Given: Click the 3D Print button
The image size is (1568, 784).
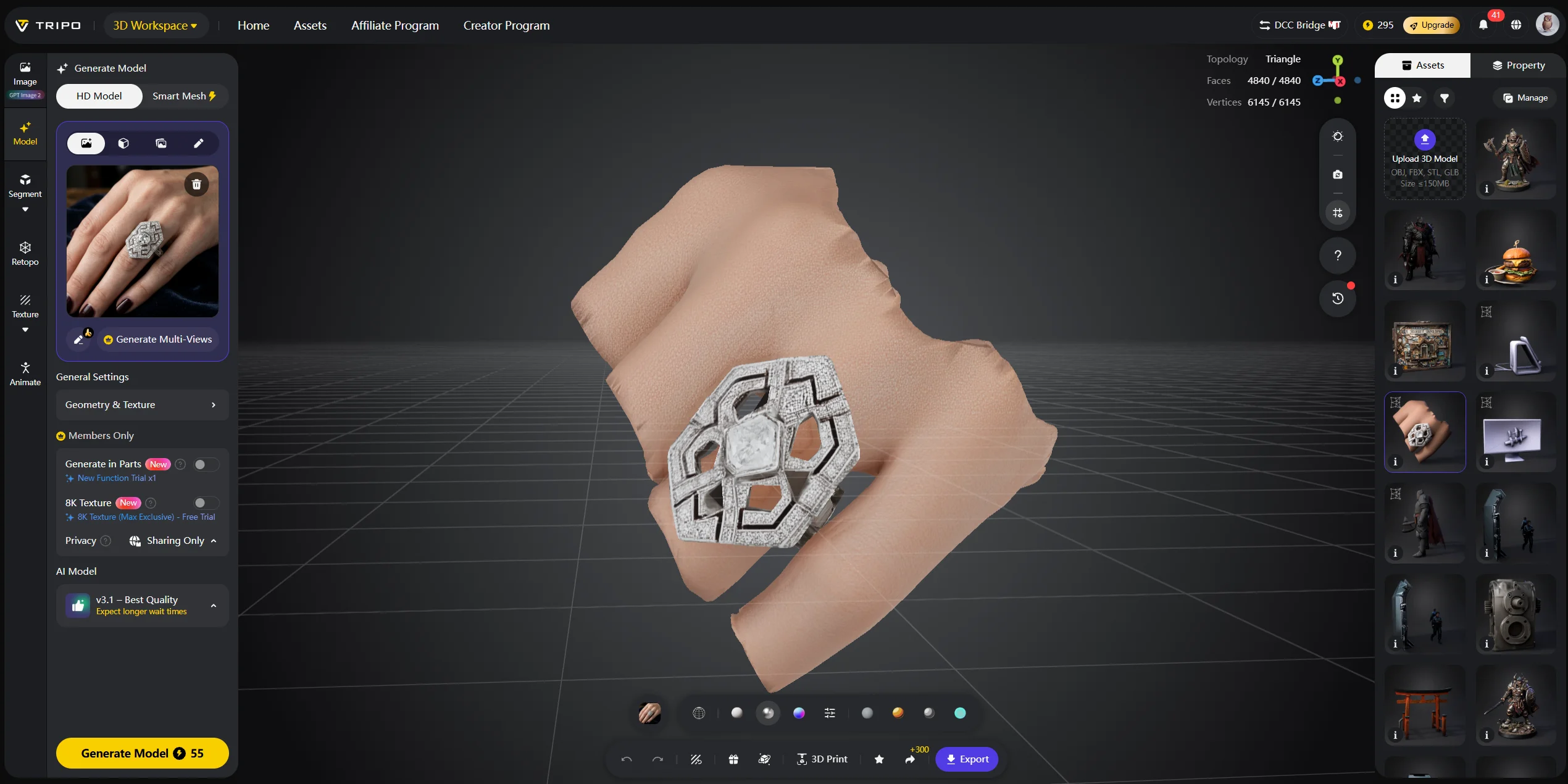Looking at the screenshot, I should click(822, 759).
